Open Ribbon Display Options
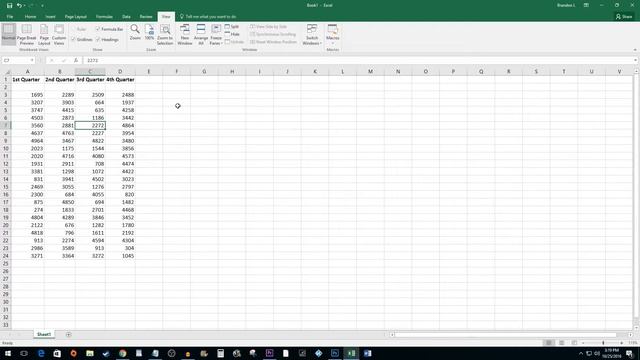The height and width of the screenshot is (360, 640). click(586, 5)
